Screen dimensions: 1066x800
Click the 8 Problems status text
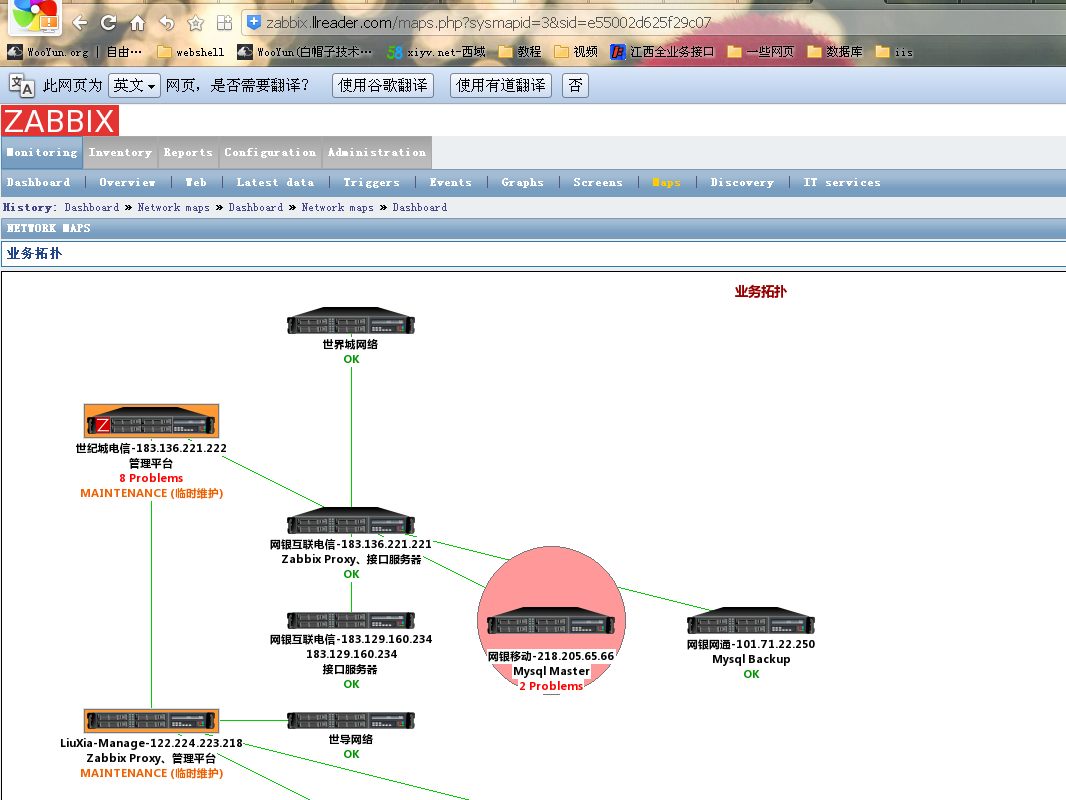click(151, 478)
